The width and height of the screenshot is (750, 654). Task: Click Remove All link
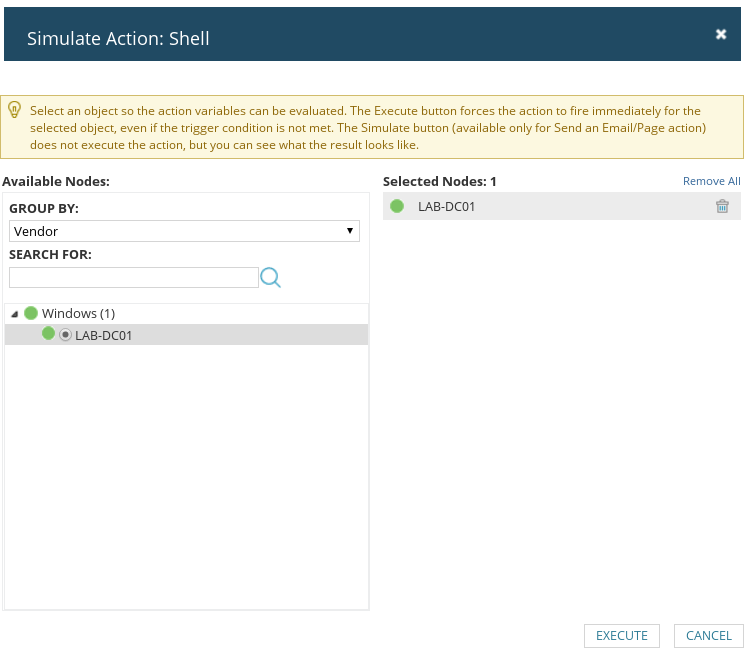(711, 181)
